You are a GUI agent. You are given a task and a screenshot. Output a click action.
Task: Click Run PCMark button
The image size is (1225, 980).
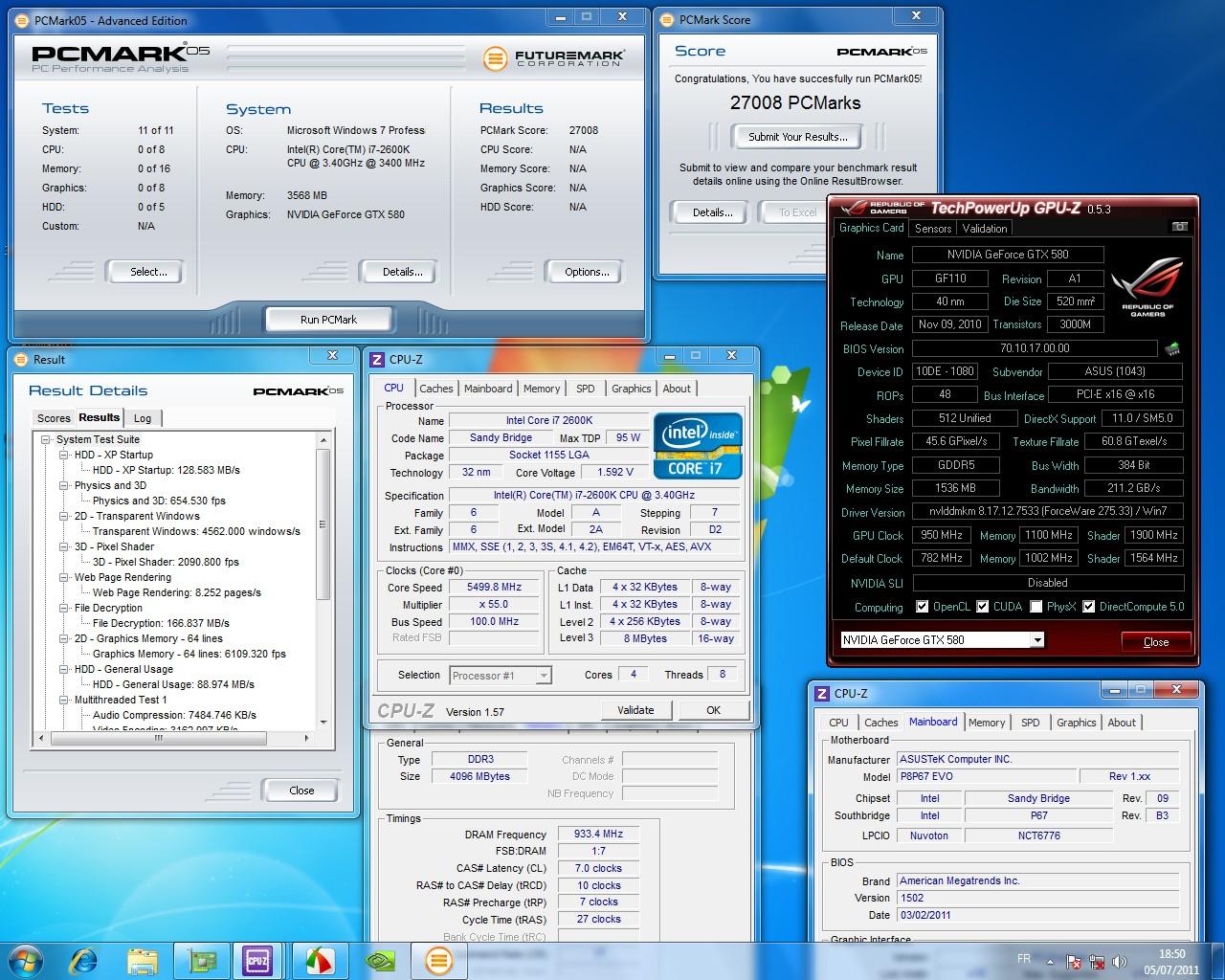(328, 320)
